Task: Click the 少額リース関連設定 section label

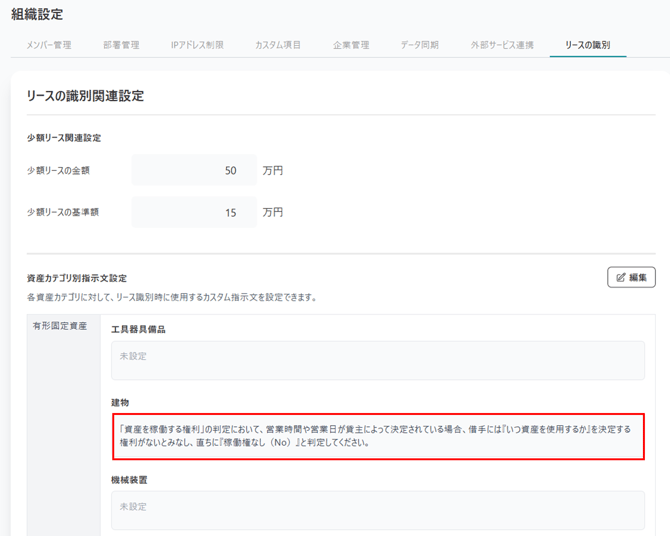Action: [64, 138]
